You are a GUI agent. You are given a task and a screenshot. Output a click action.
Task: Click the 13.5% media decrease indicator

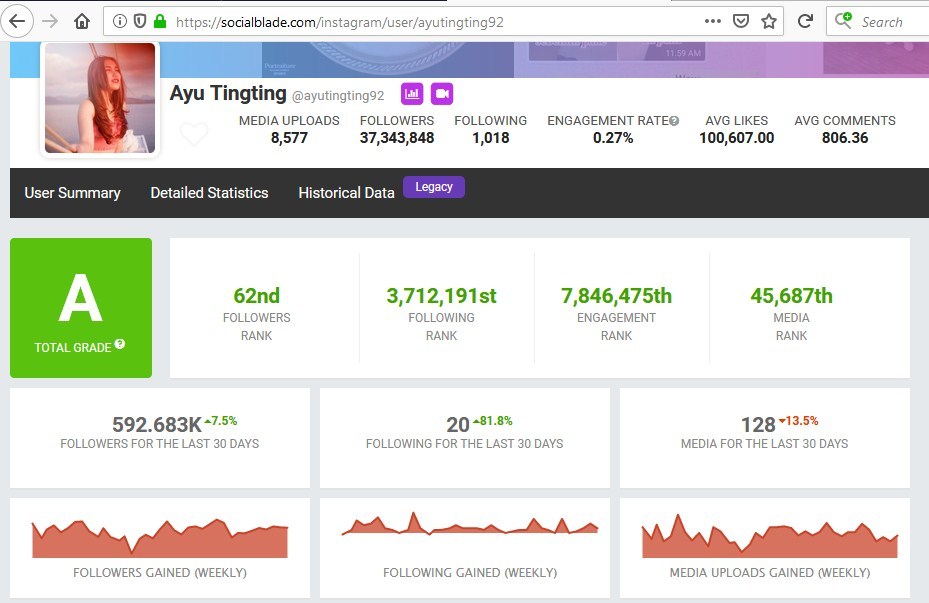[798, 421]
